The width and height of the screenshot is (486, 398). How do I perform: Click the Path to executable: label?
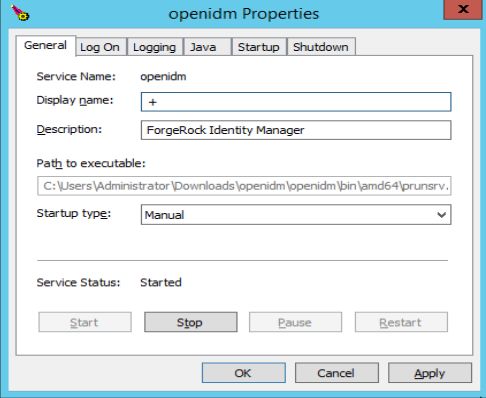pyautogui.click(x=91, y=163)
